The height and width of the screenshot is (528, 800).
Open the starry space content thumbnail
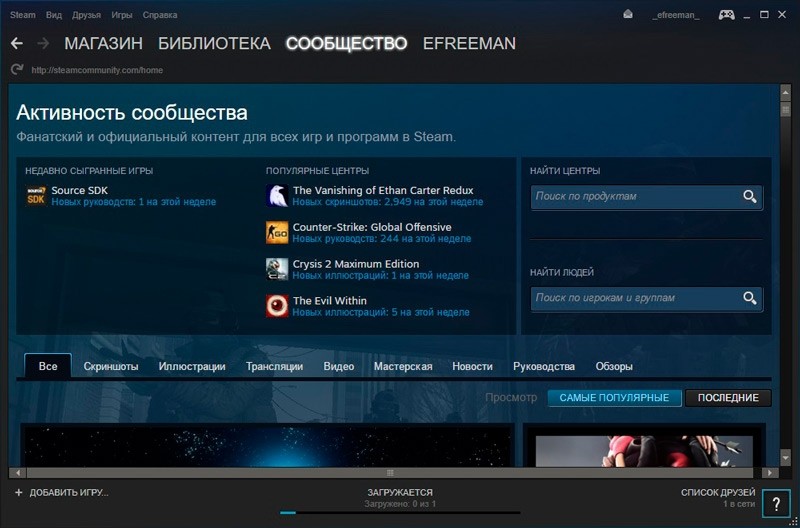pyautogui.click(x=267, y=445)
